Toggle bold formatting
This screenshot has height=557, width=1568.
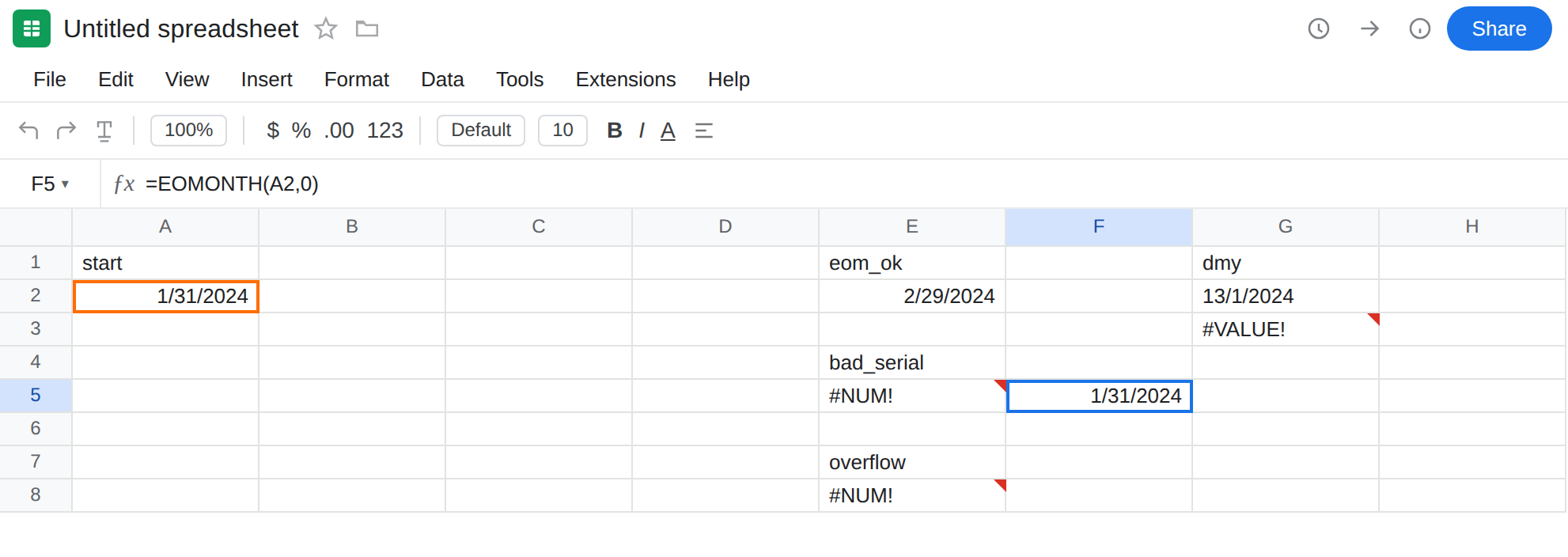click(615, 131)
